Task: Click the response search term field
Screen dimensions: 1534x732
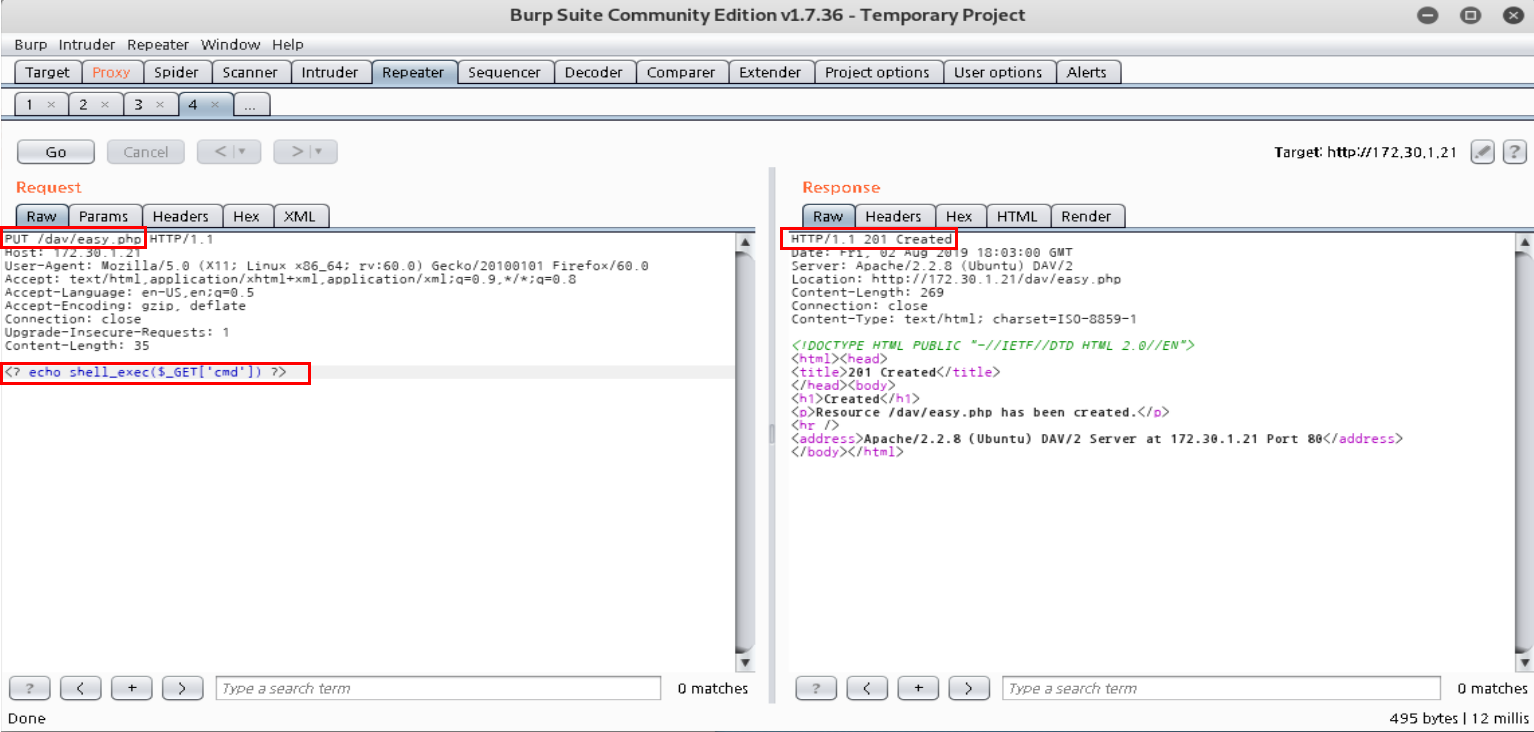Action: 1221,688
